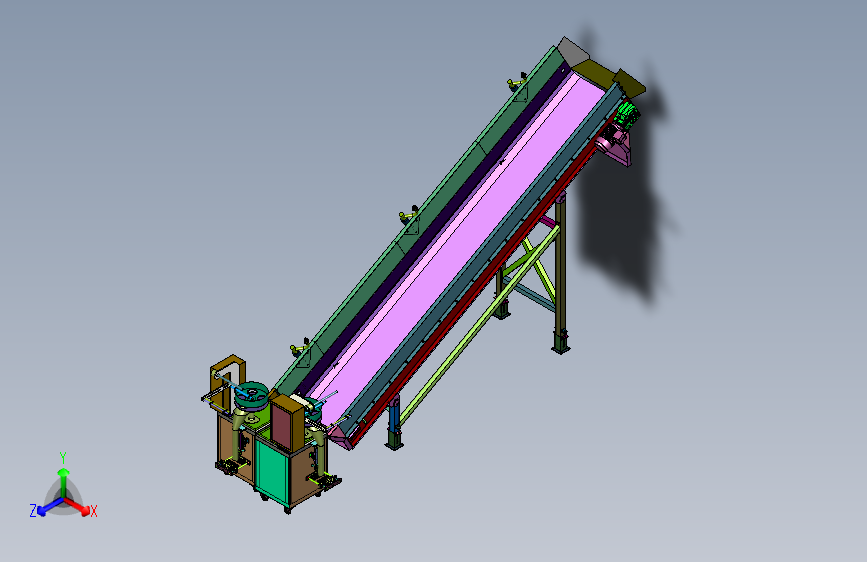Click the red X axis of the orientation triad

(77, 506)
